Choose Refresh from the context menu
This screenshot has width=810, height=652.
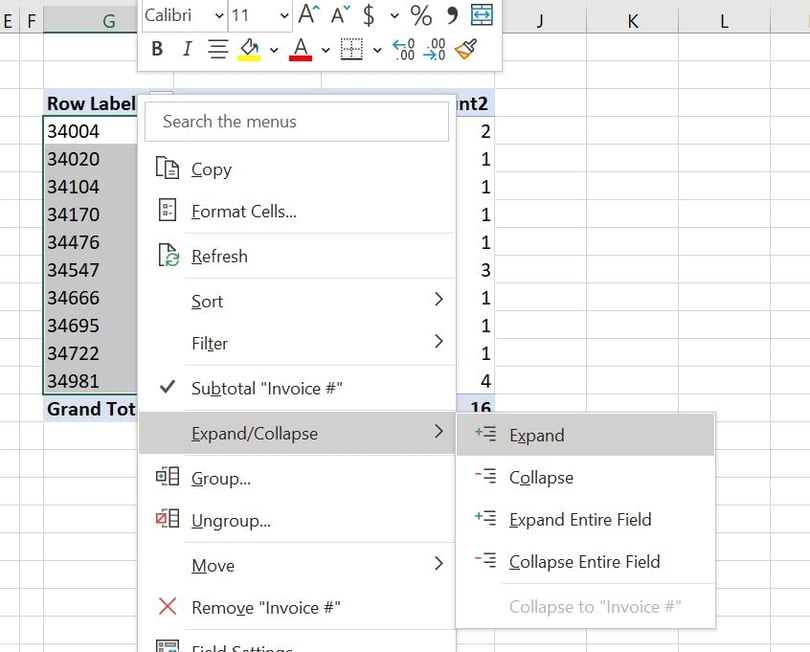[219, 256]
